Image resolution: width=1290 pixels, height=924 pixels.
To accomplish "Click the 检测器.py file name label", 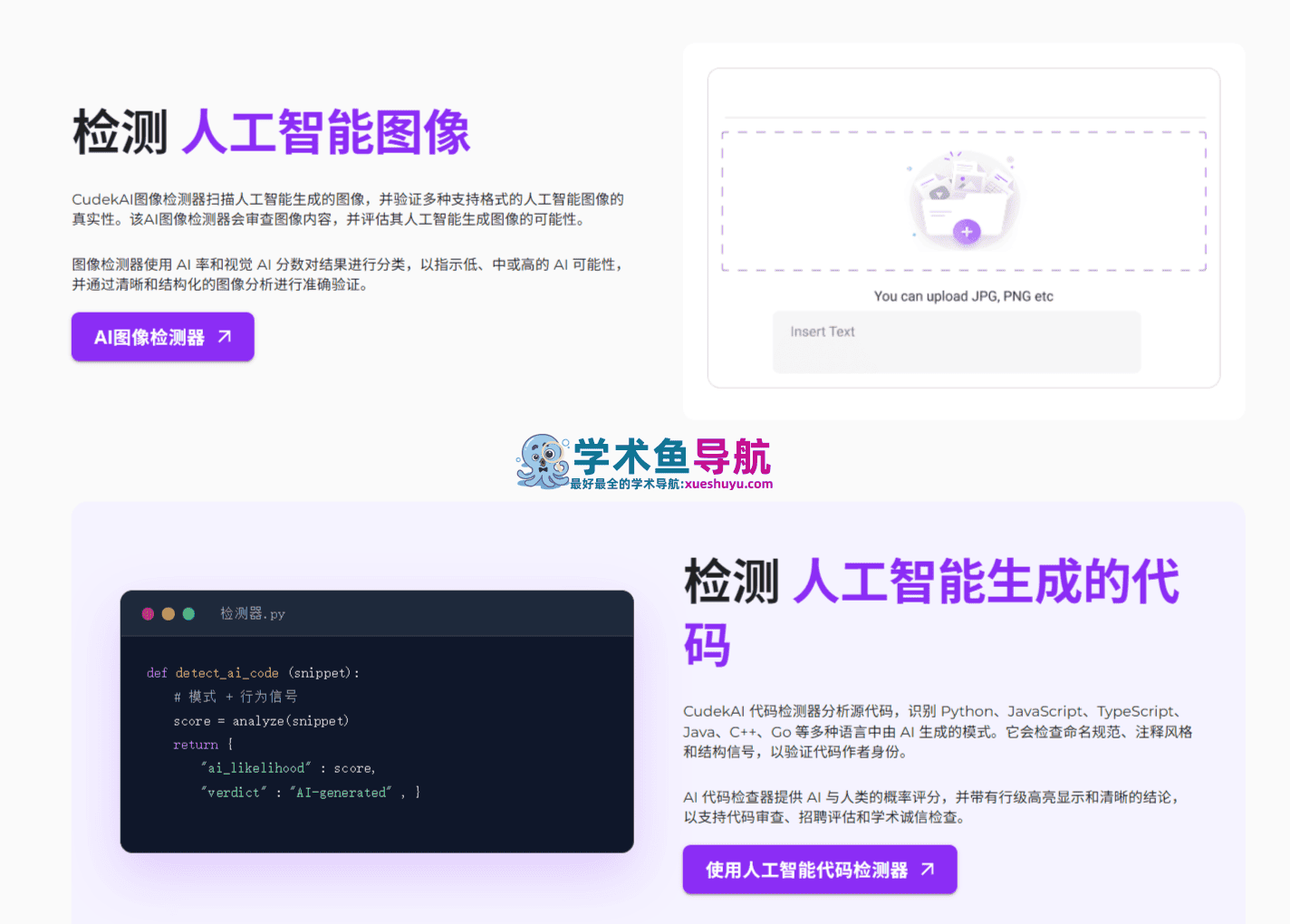I will tap(253, 614).
